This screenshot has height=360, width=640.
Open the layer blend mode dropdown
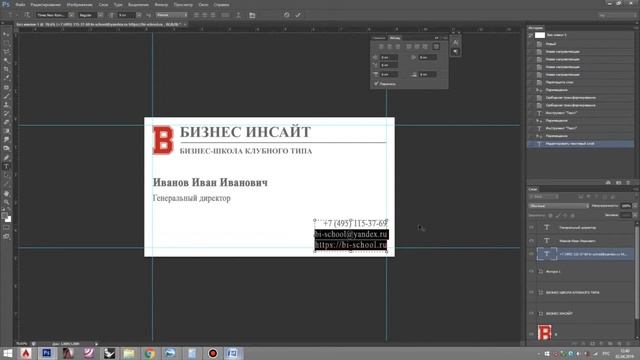coord(558,206)
